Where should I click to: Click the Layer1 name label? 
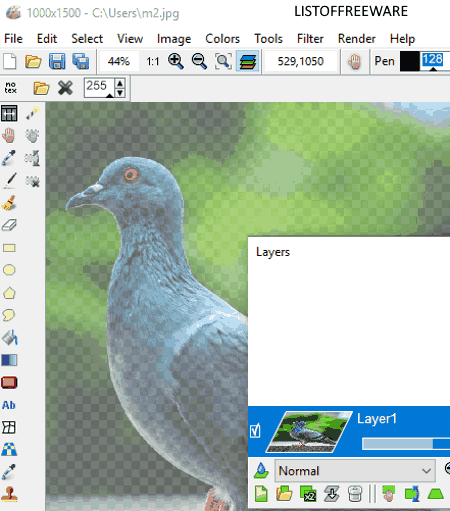[377, 419]
